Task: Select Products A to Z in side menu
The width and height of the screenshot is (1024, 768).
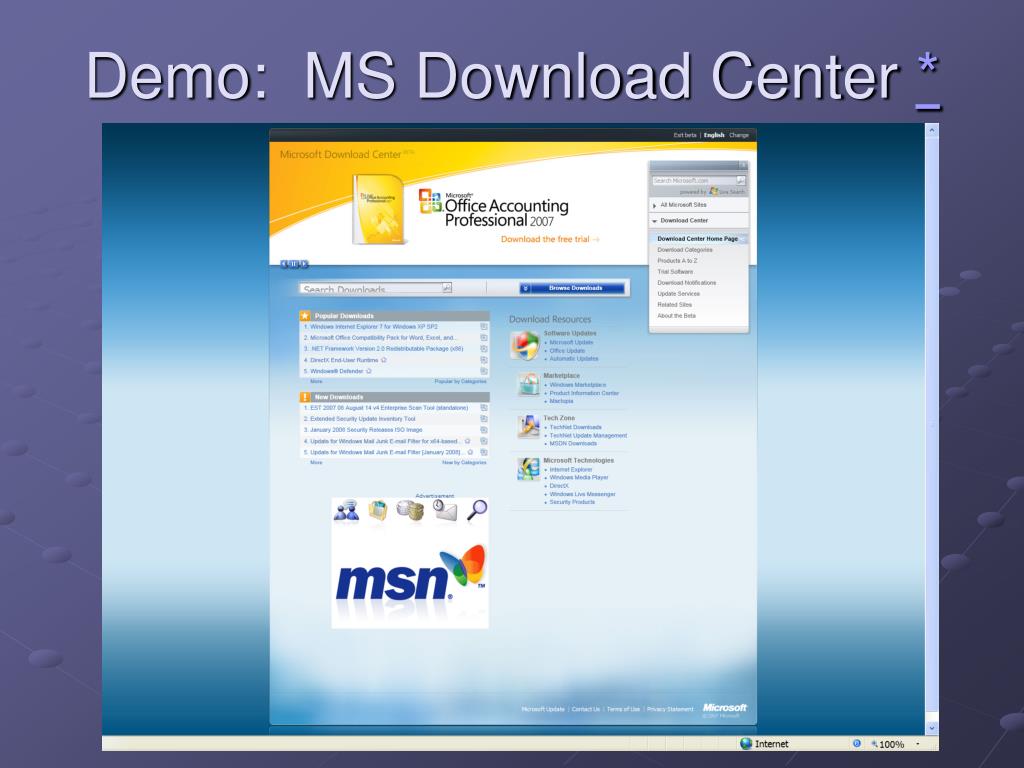Action: (677, 261)
